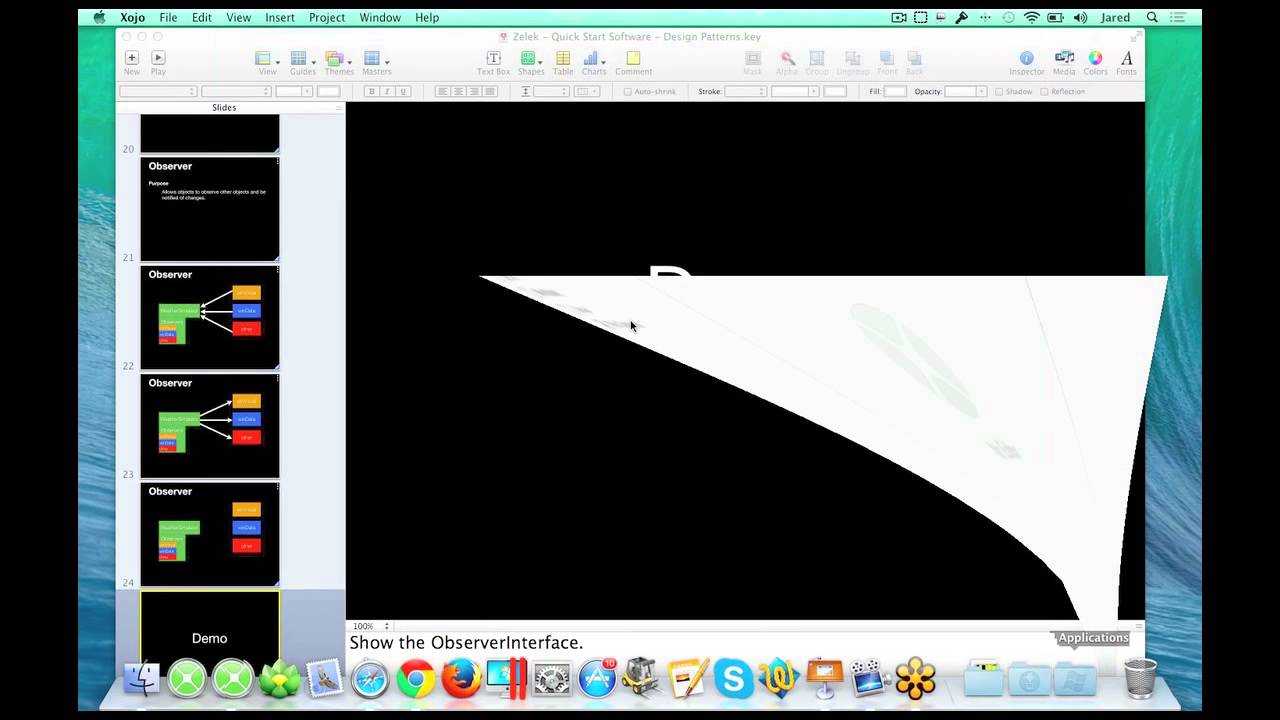Screen dimensions: 1280x720
Task: Toggle Bold text formatting
Action: click(x=371, y=91)
